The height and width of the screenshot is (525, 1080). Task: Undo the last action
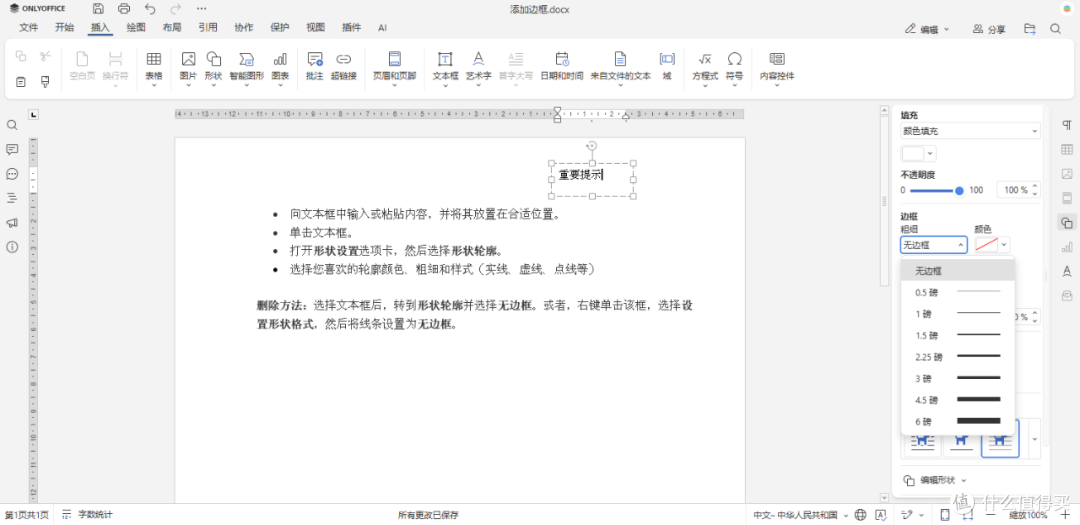click(x=150, y=9)
